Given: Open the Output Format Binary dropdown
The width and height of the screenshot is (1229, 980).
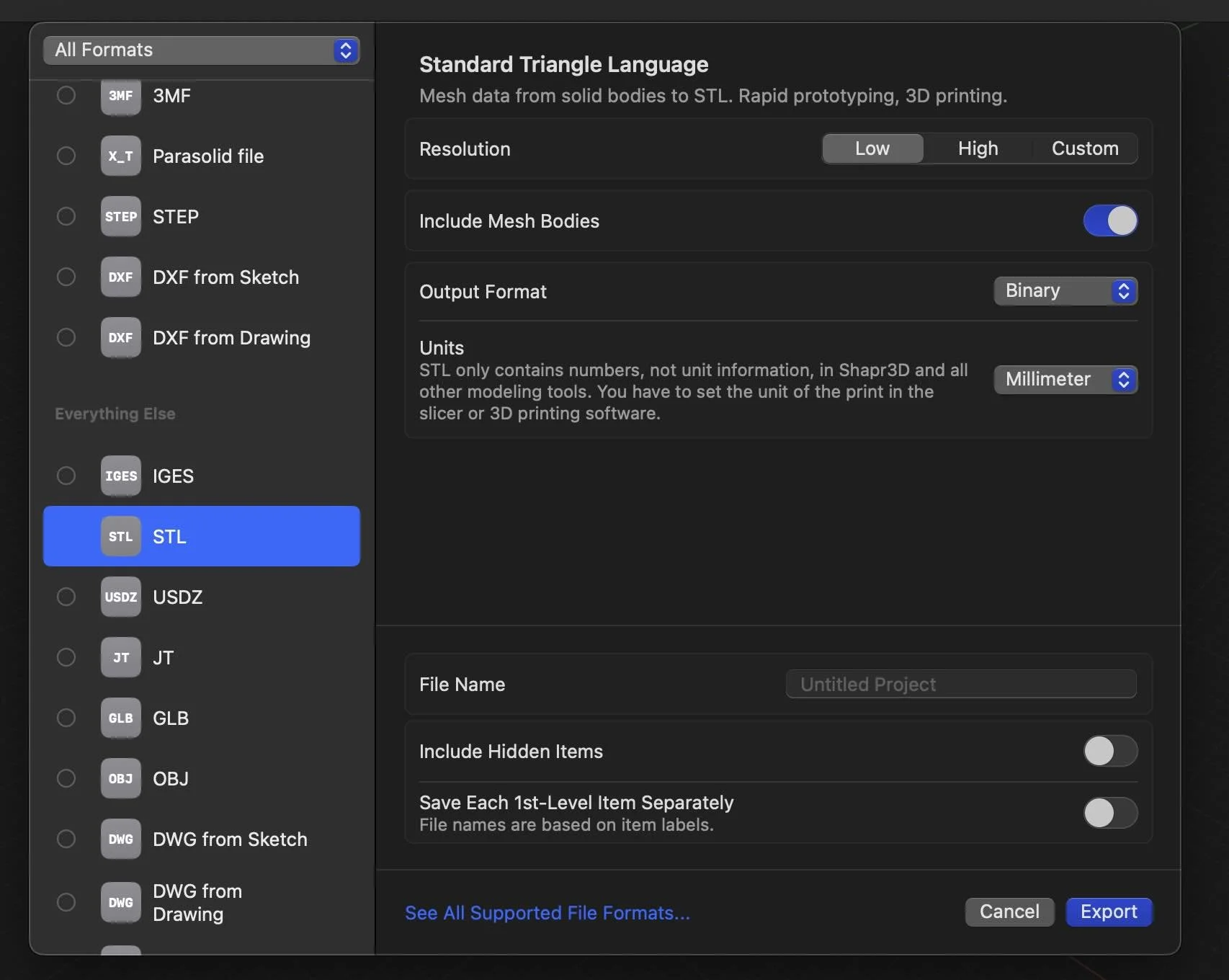Looking at the screenshot, I should tap(1065, 291).
